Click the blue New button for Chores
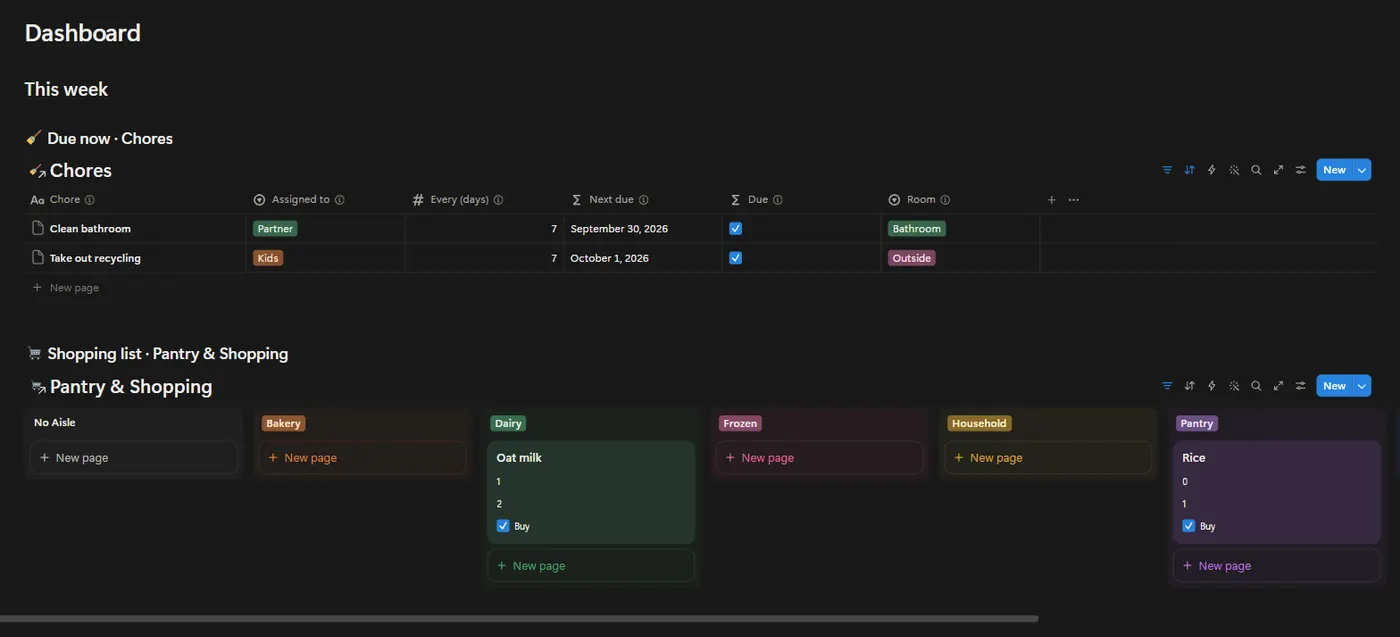Viewport: 1400px width, 637px height. pos(1335,170)
